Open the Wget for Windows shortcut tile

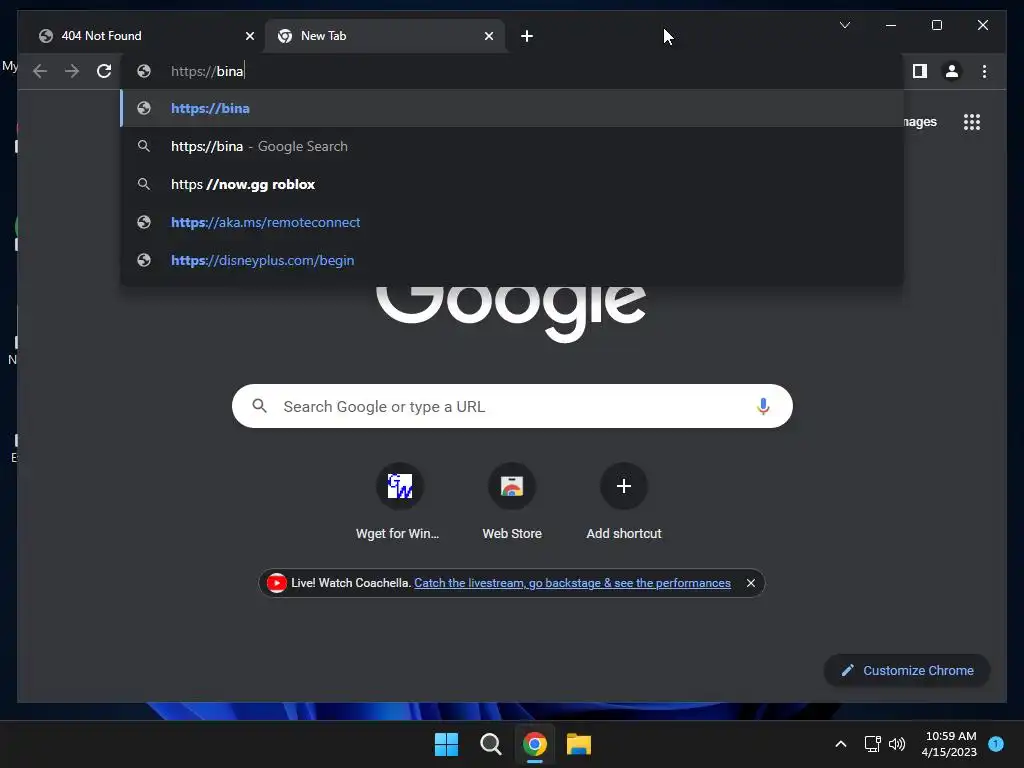[x=398, y=502]
